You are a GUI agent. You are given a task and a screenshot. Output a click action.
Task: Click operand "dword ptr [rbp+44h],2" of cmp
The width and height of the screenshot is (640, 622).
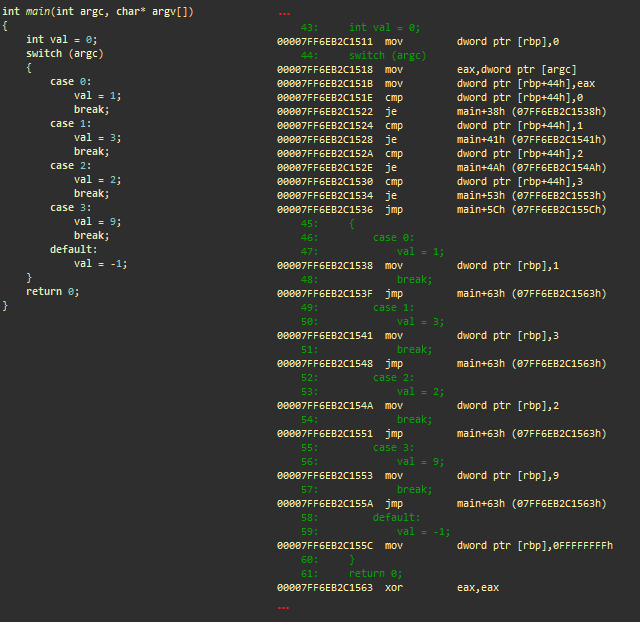(x=520, y=153)
